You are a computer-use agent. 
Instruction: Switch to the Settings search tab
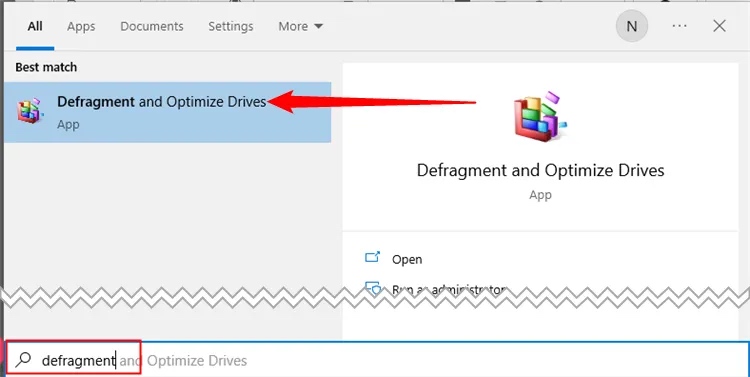[231, 26]
